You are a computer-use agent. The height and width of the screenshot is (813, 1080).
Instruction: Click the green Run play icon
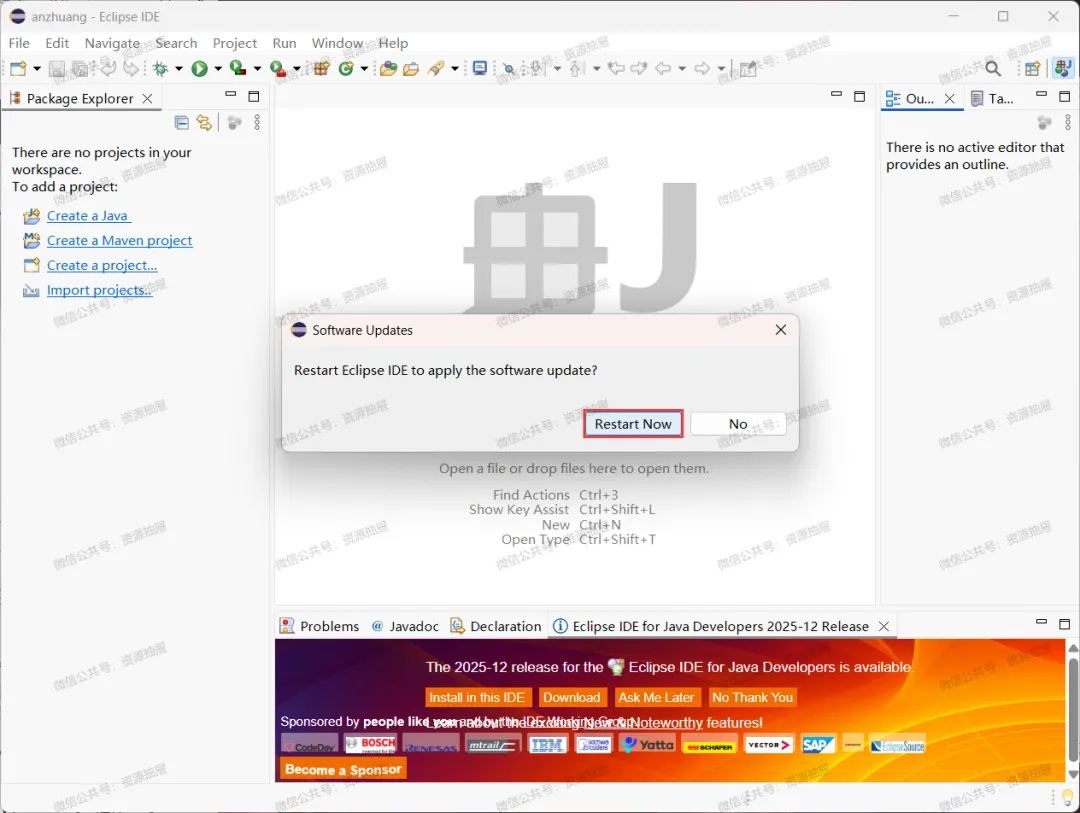[x=200, y=68]
